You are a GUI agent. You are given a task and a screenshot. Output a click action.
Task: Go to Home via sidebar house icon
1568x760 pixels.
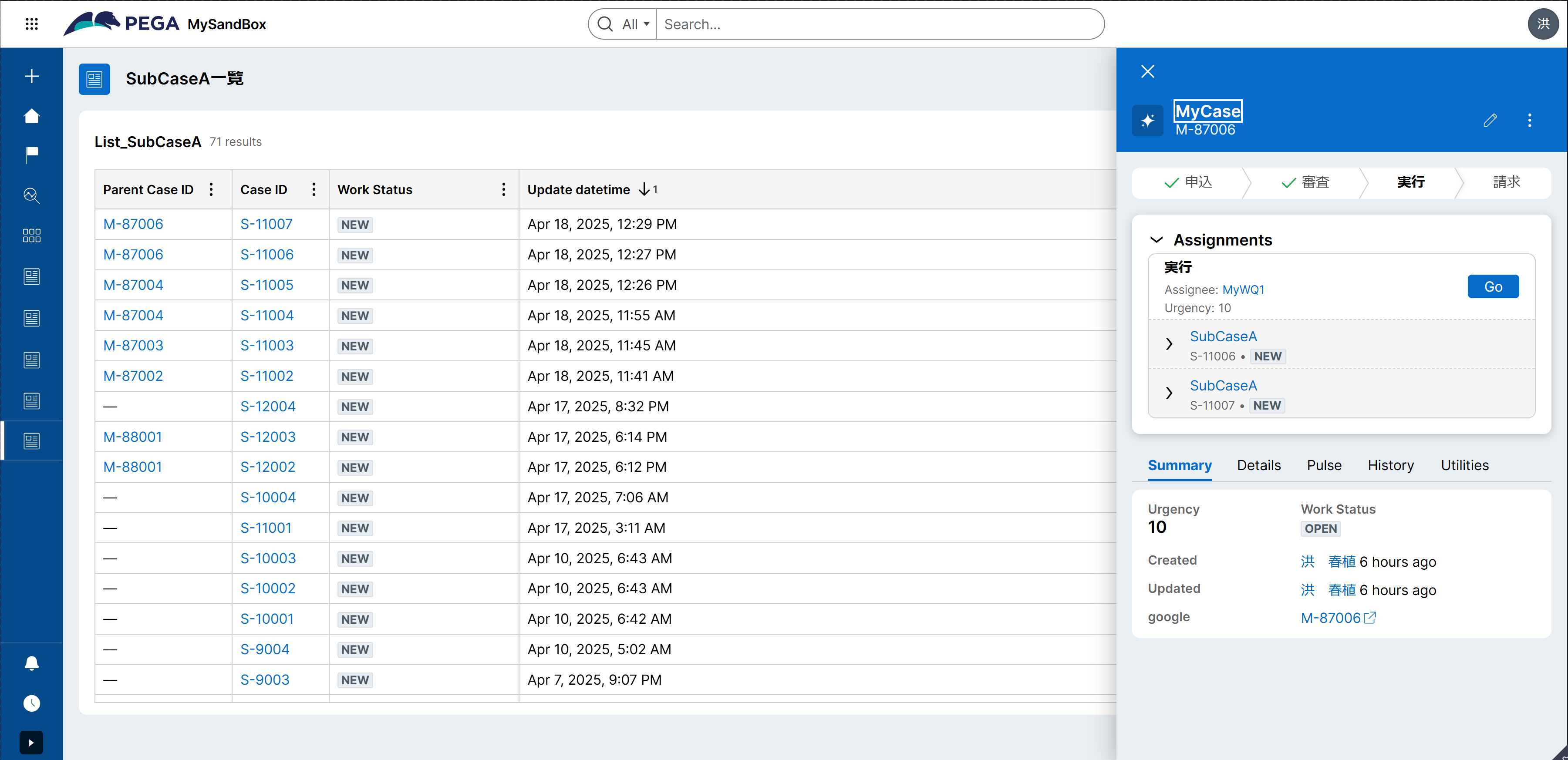click(32, 116)
